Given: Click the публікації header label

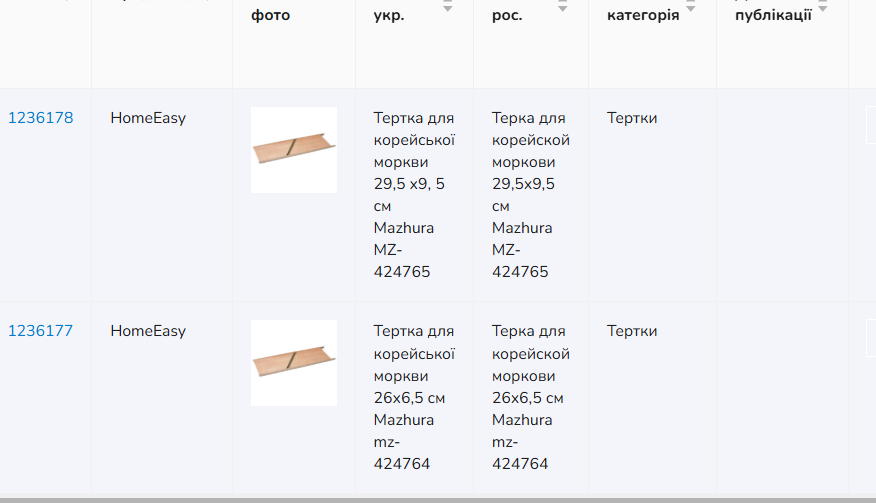Looking at the screenshot, I should 773,15.
